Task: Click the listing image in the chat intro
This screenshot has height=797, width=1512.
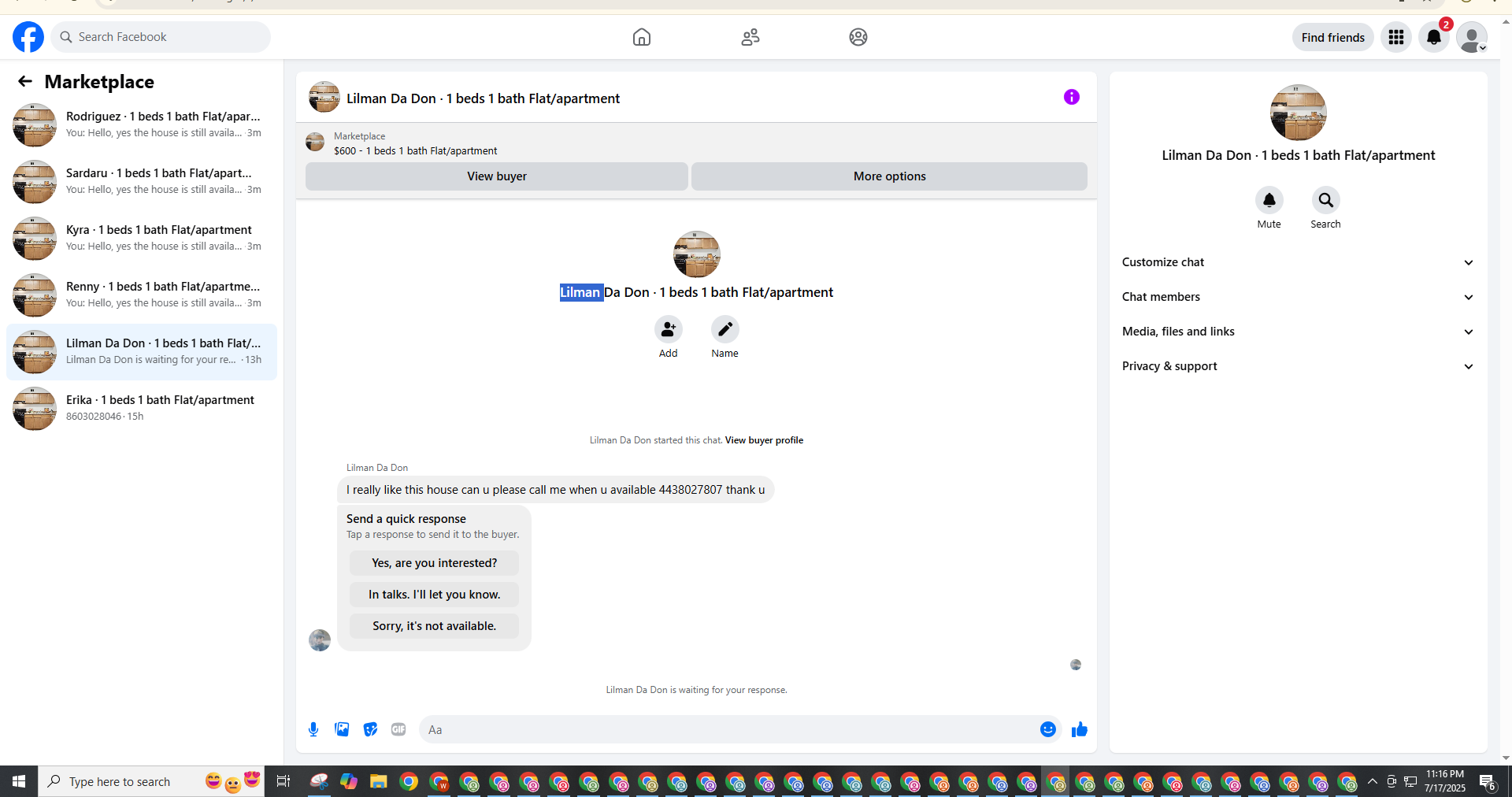Action: [697, 254]
